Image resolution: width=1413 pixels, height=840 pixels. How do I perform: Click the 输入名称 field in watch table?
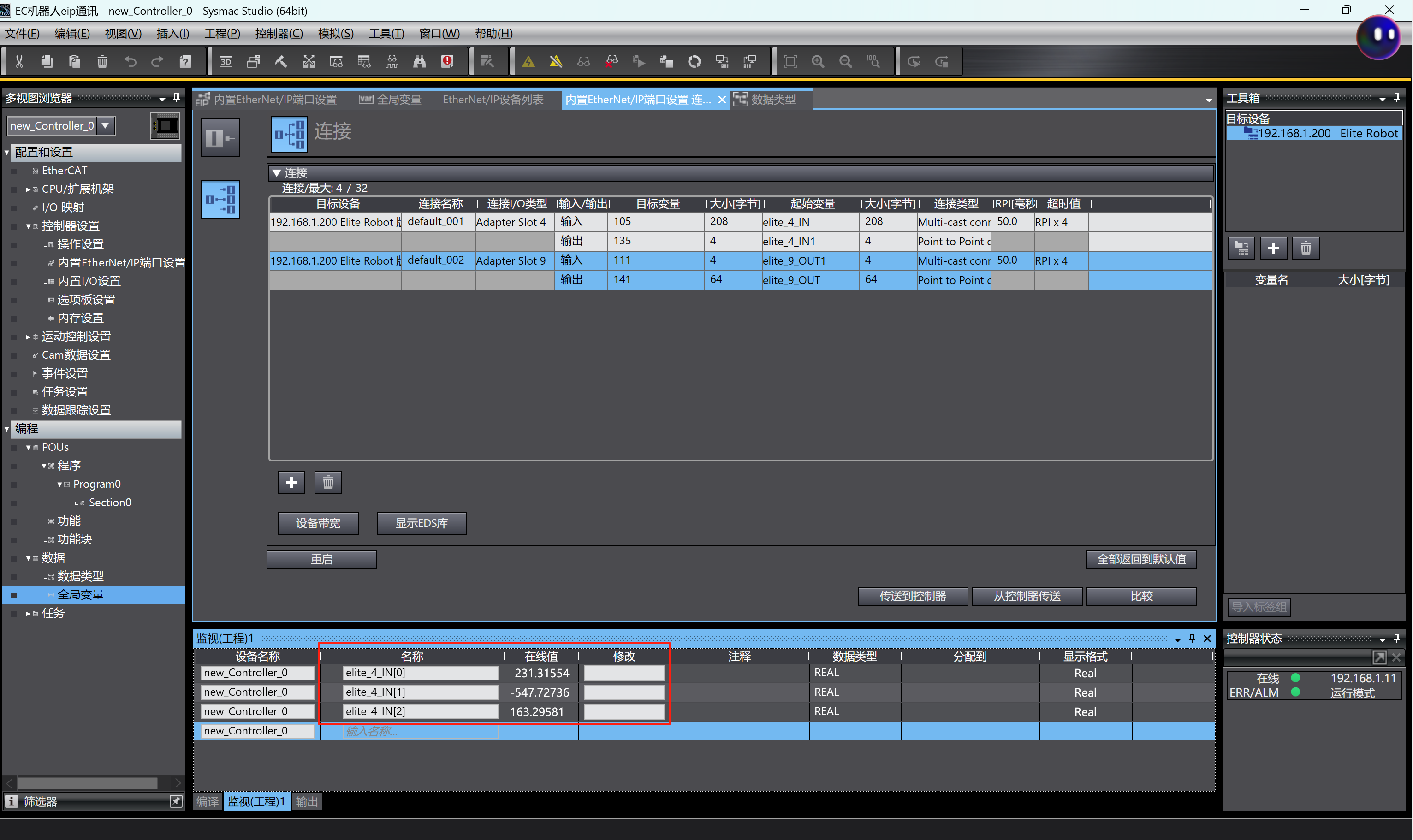[x=420, y=731]
